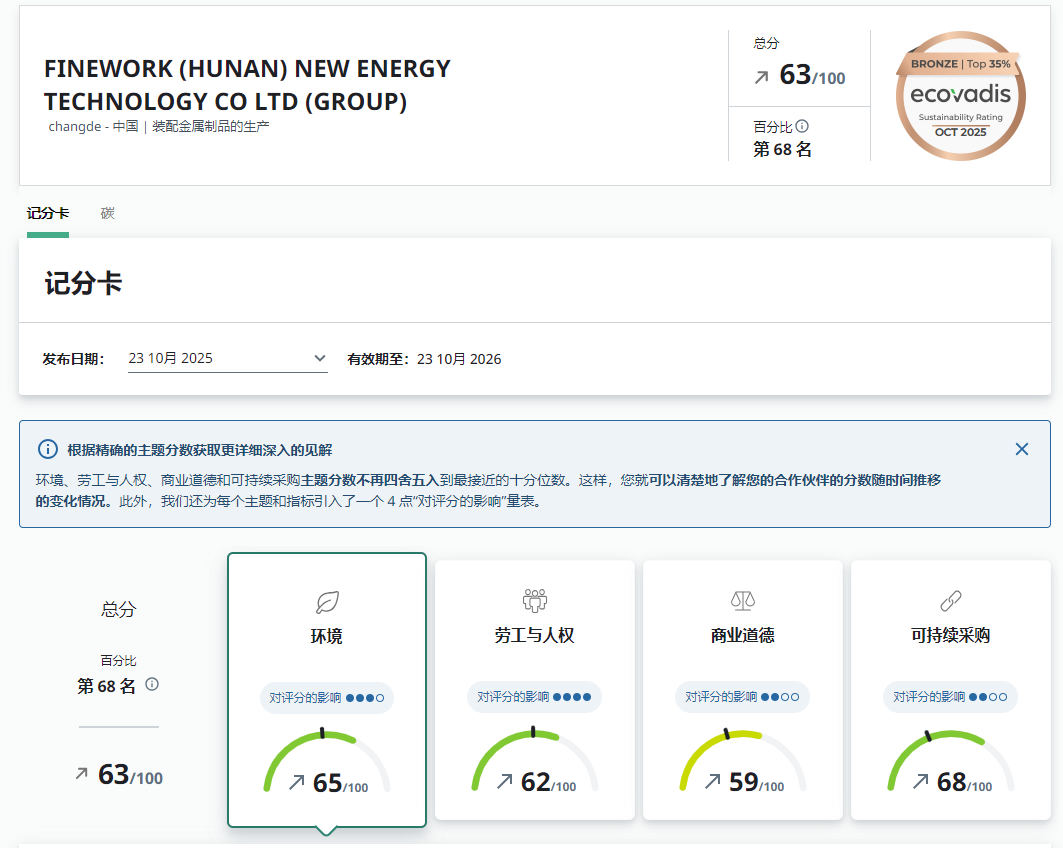
Task: Click the people icon on 劳工与人权 card
Action: click(x=535, y=601)
